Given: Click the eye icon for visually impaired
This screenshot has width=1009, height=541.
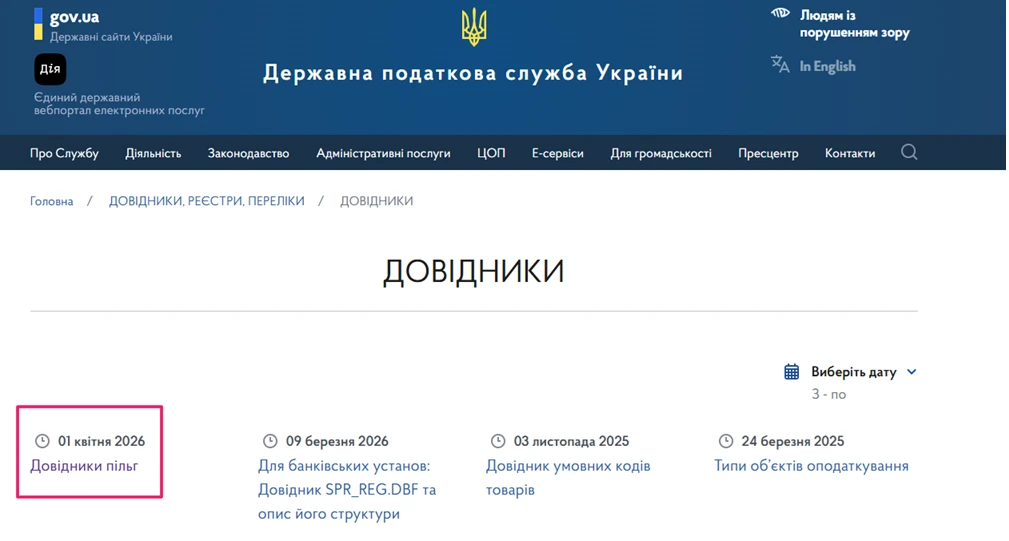Looking at the screenshot, I should (x=780, y=14).
